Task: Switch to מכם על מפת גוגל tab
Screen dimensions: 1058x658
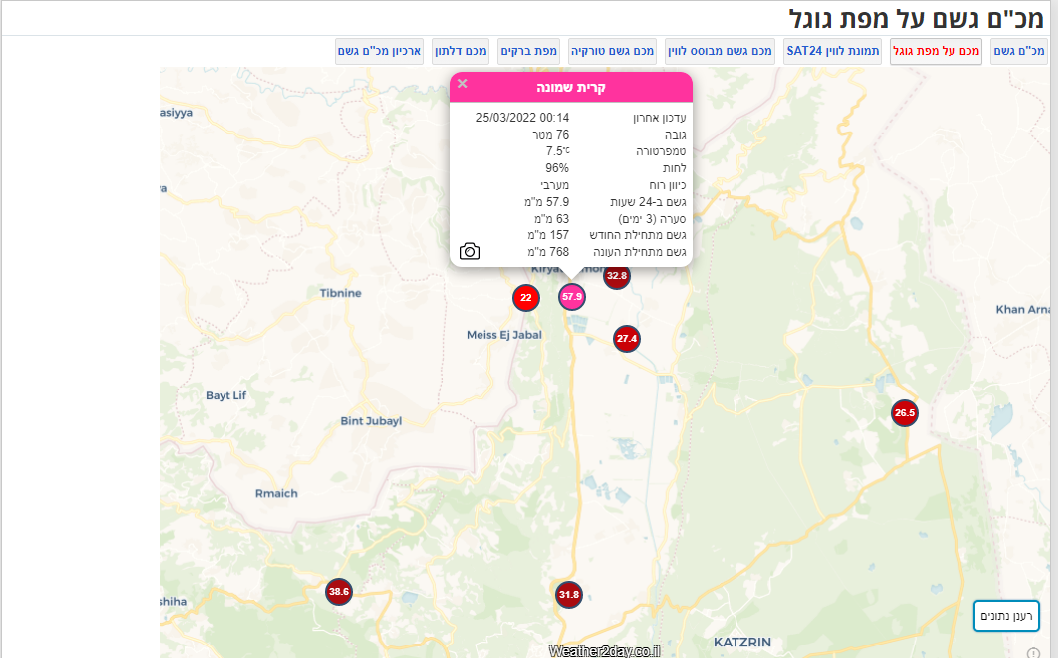Action: (x=937, y=51)
